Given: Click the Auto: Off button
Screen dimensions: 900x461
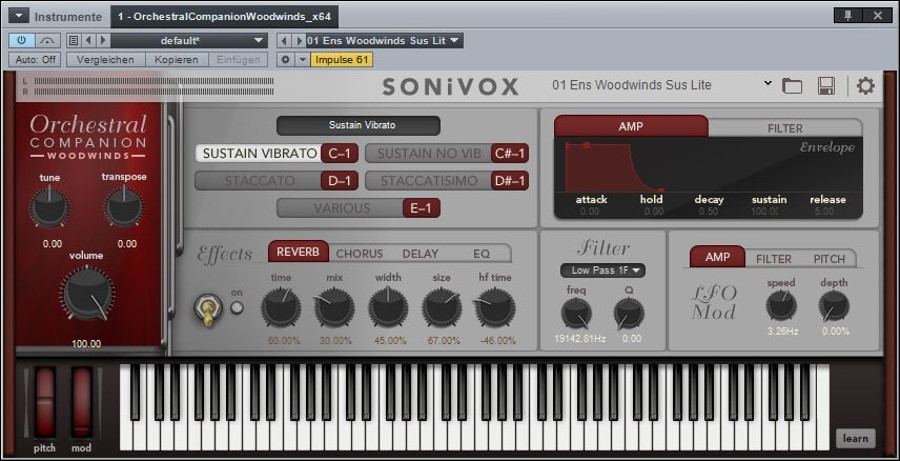Looking at the screenshot, I should point(34,60).
